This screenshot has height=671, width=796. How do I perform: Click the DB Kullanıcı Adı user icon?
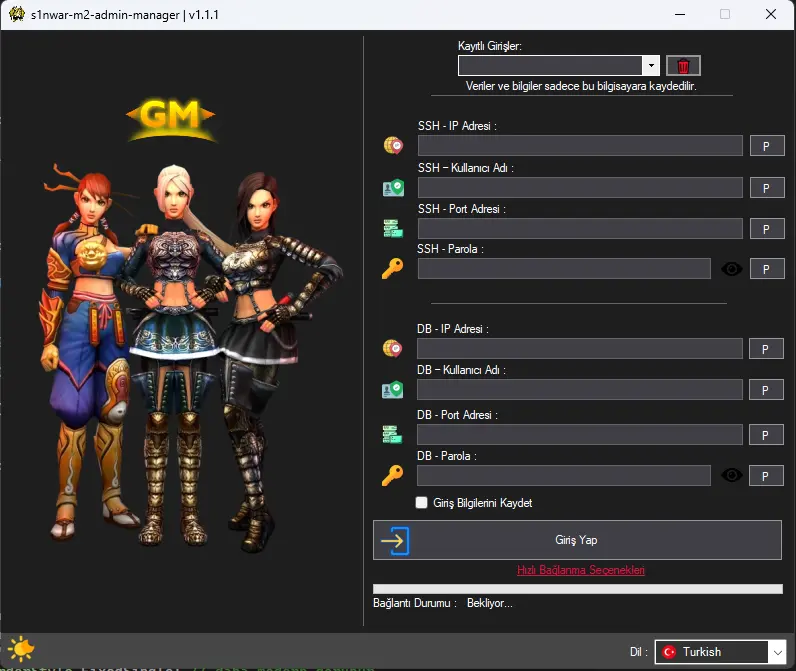(392, 390)
